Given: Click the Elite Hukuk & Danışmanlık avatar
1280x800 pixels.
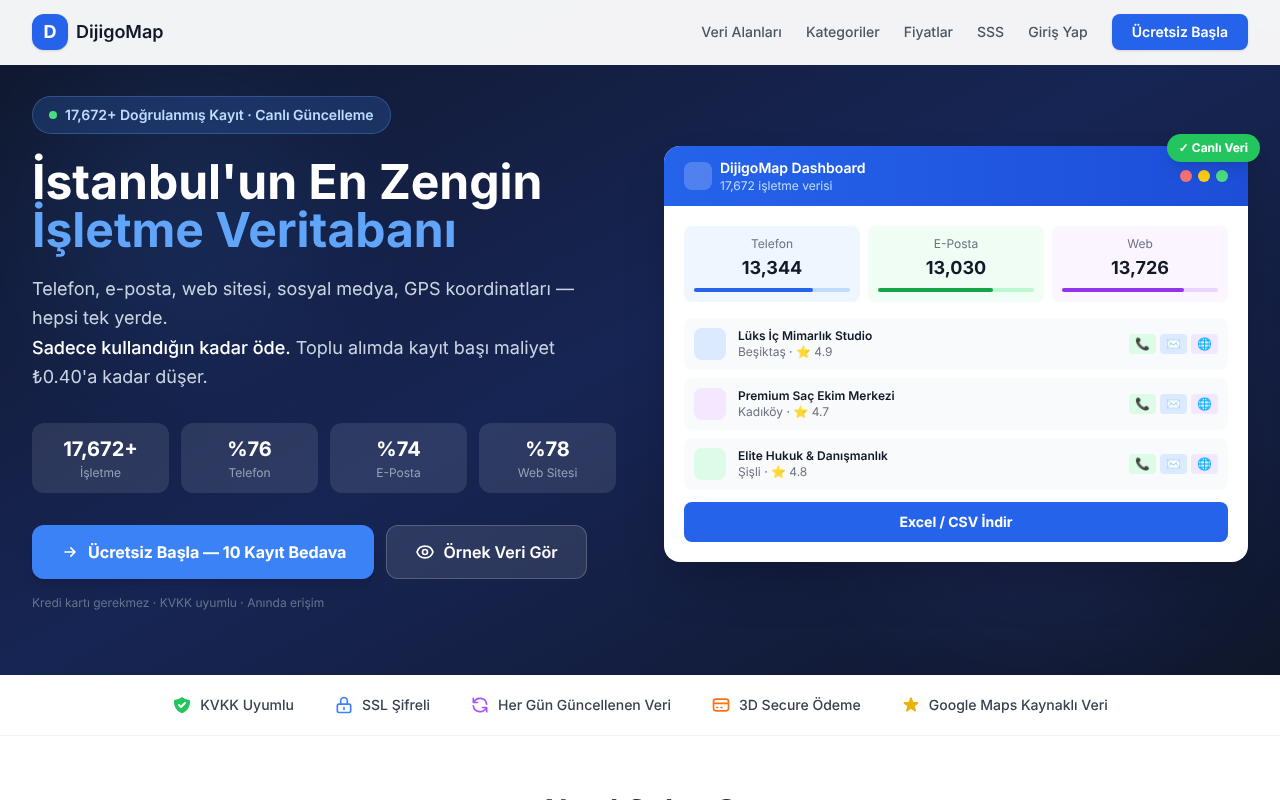Looking at the screenshot, I should pos(710,464).
